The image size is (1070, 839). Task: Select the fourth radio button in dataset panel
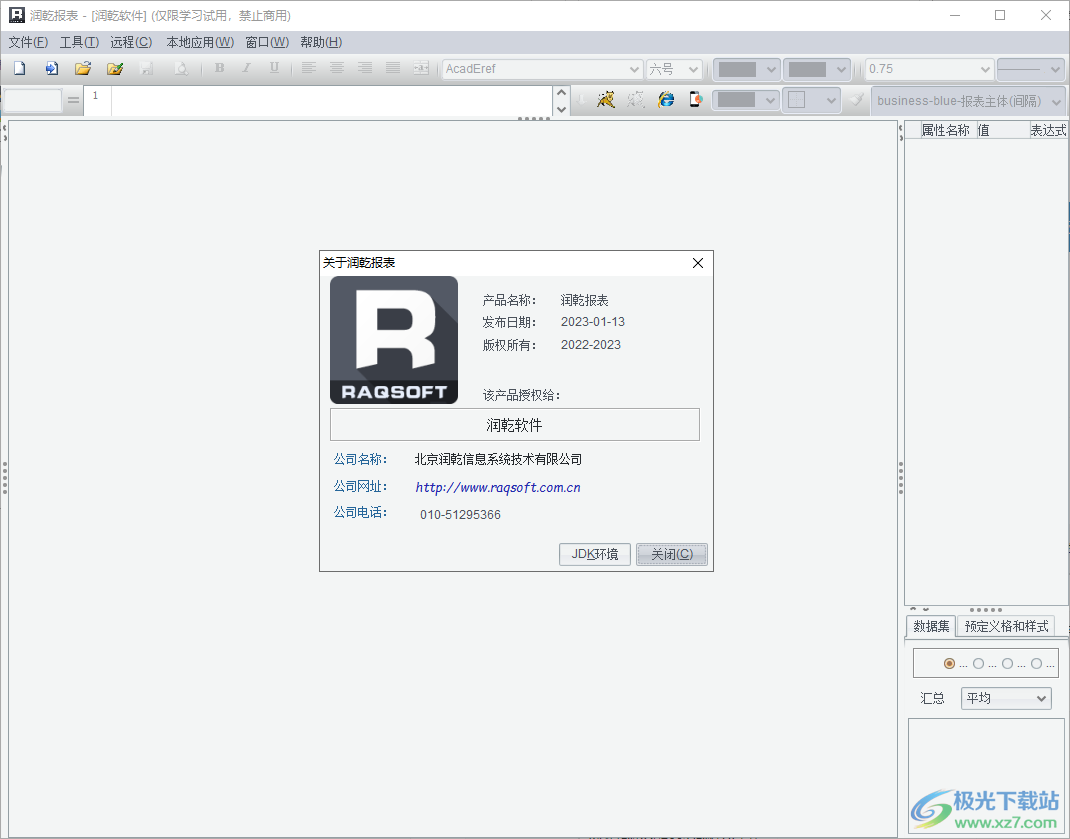coord(1036,663)
